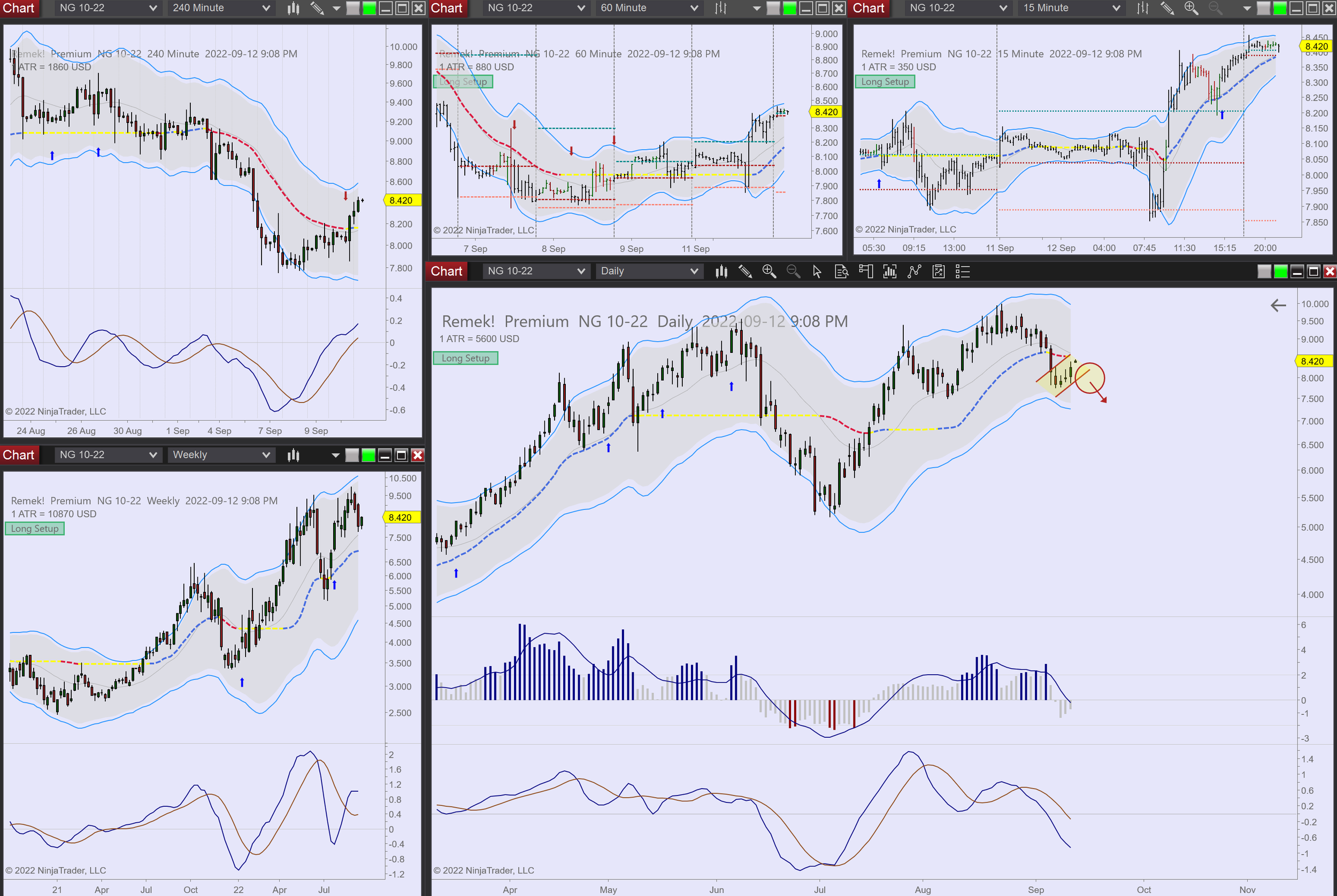Click the back arrow on the Daily chart
The image size is (1337, 896).
pos(1278,305)
